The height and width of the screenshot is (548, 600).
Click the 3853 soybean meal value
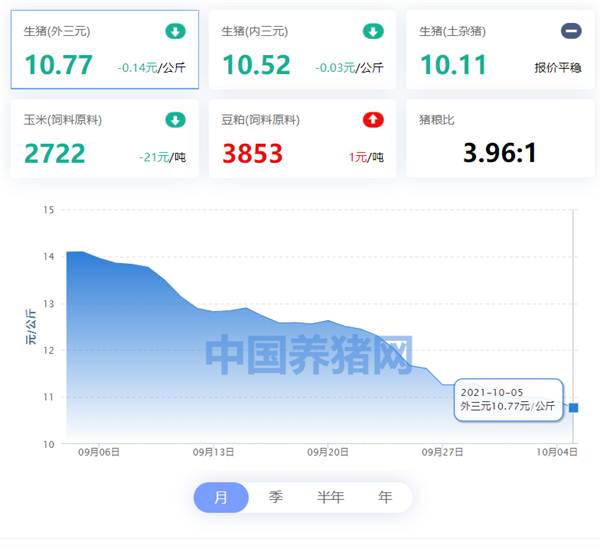pyautogui.click(x=253, y=153)
